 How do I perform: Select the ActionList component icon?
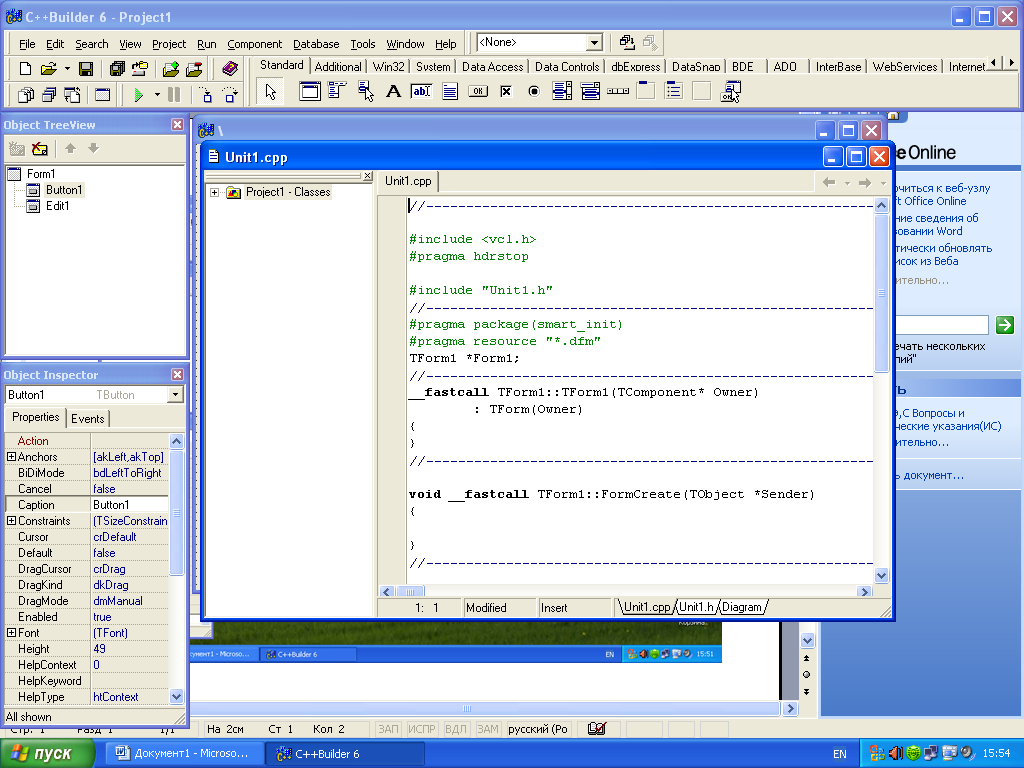(x=730, y=91)
